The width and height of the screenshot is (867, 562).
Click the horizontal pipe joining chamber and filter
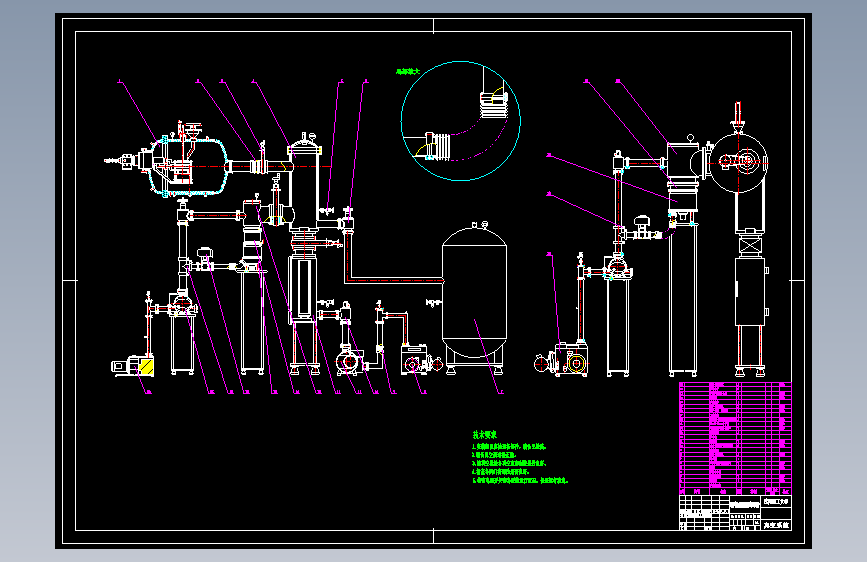(x=258, y=166)
